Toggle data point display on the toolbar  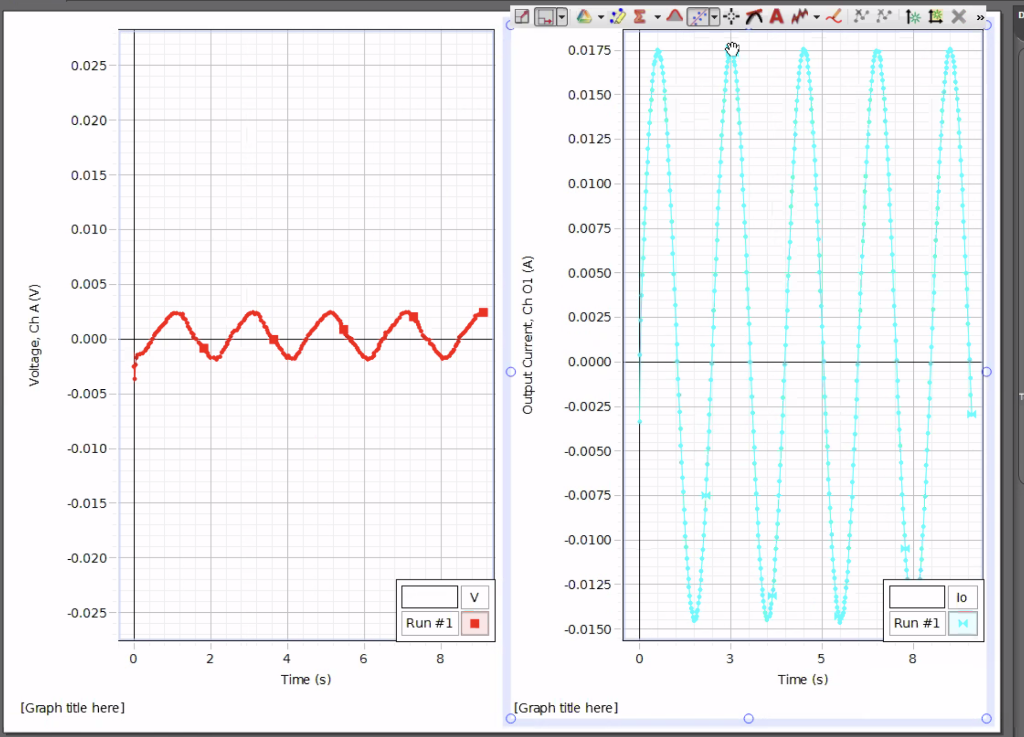(698, 16)
